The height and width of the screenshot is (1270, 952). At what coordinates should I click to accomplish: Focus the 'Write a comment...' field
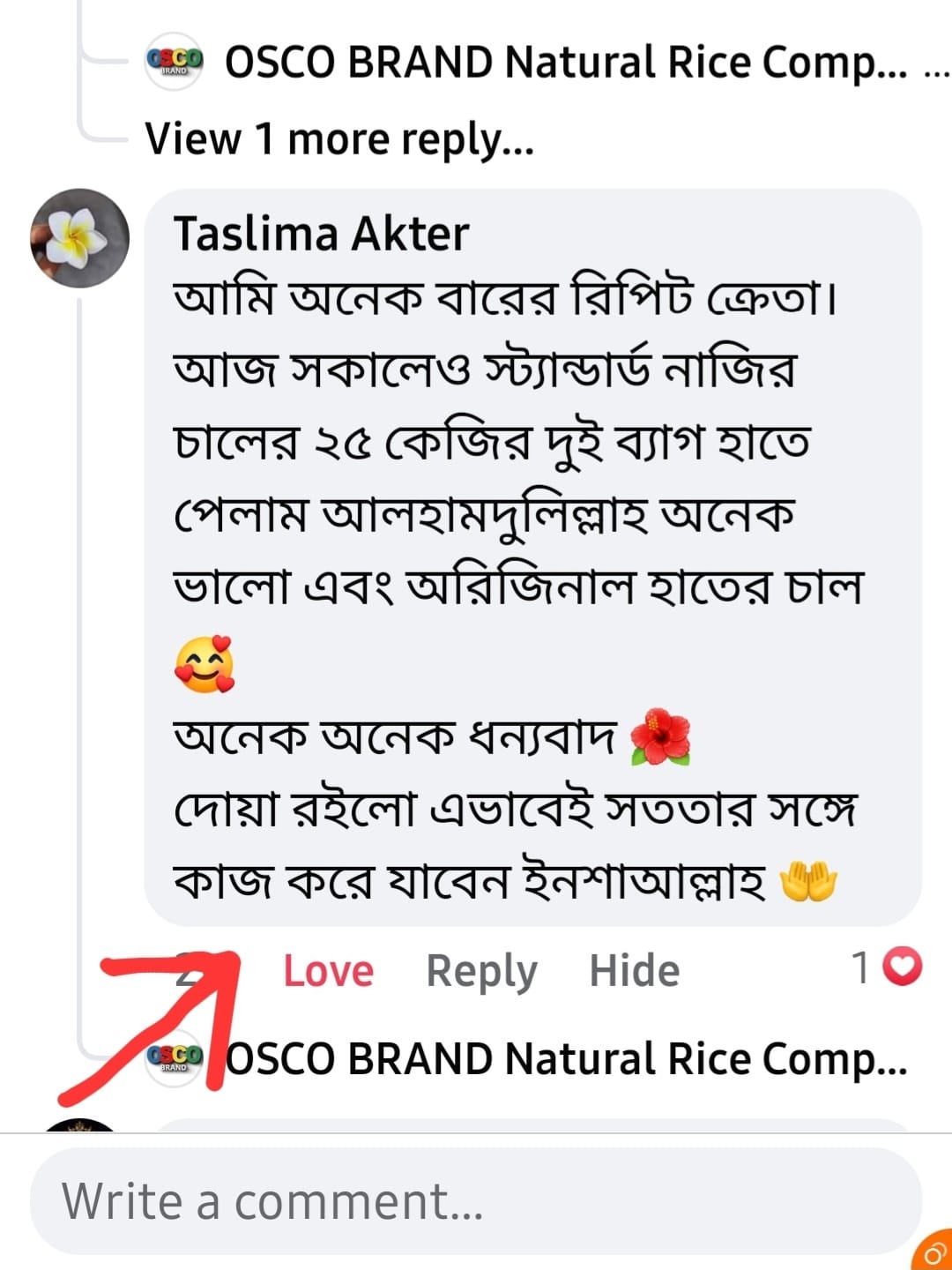click(476, 1201)
